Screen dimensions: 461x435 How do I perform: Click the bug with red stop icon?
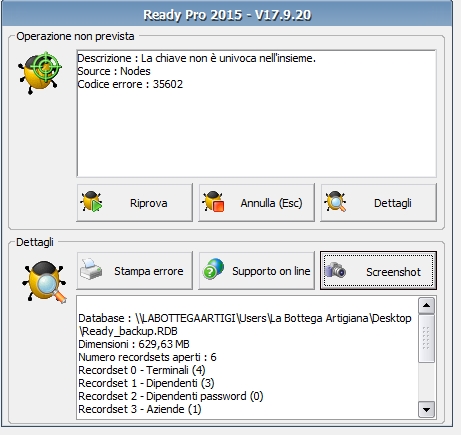[214, 201]
